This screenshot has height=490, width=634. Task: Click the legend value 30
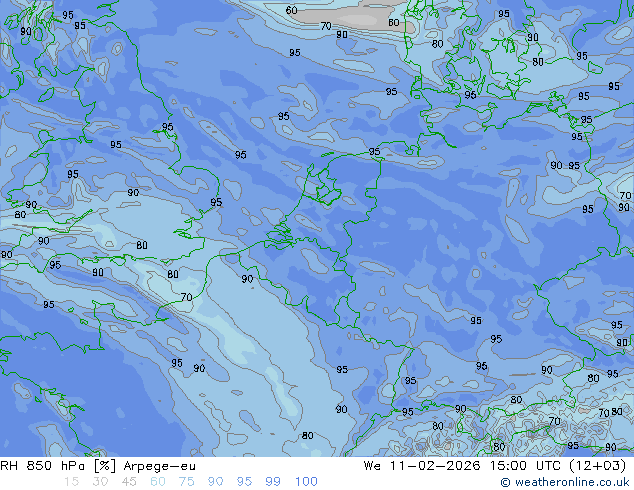100,482
